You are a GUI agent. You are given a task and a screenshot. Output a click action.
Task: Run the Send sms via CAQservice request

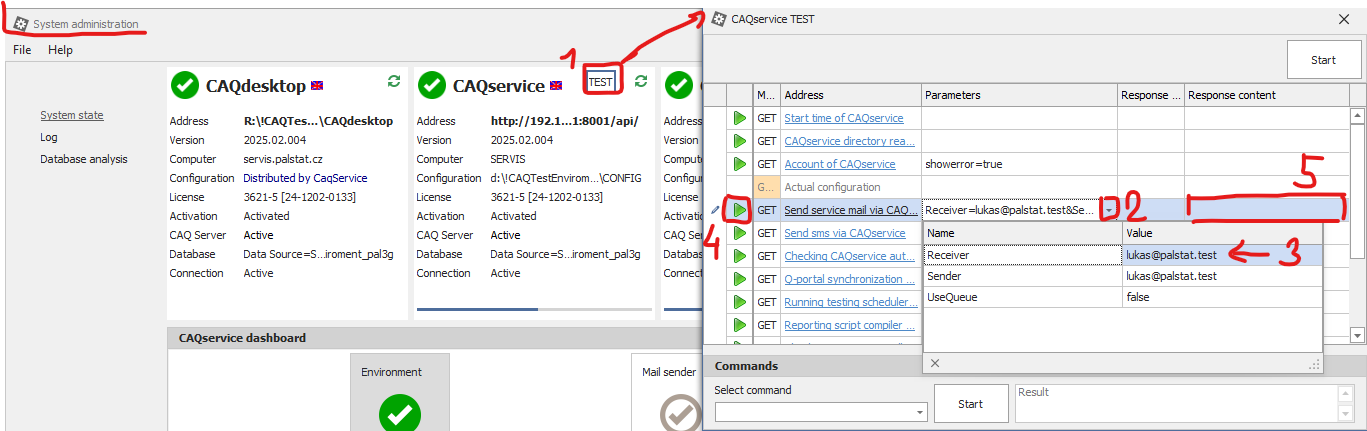739,233
